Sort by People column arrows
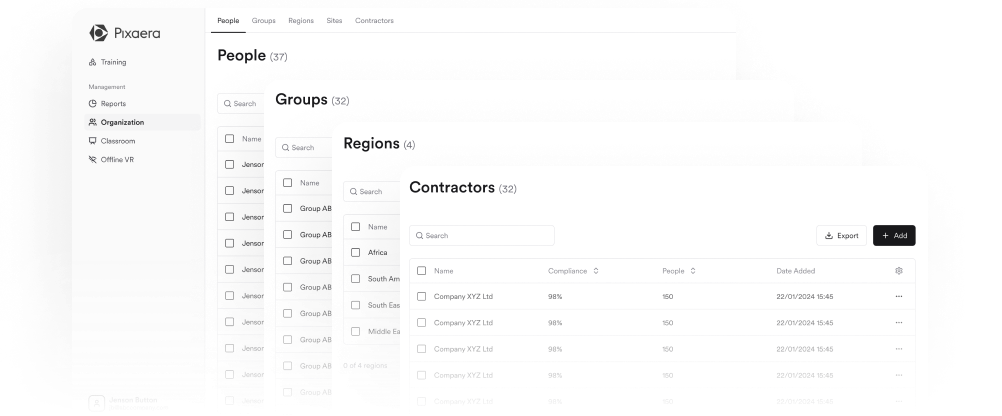This screenshot has height=416, width=1002. [x=693, y=271]
